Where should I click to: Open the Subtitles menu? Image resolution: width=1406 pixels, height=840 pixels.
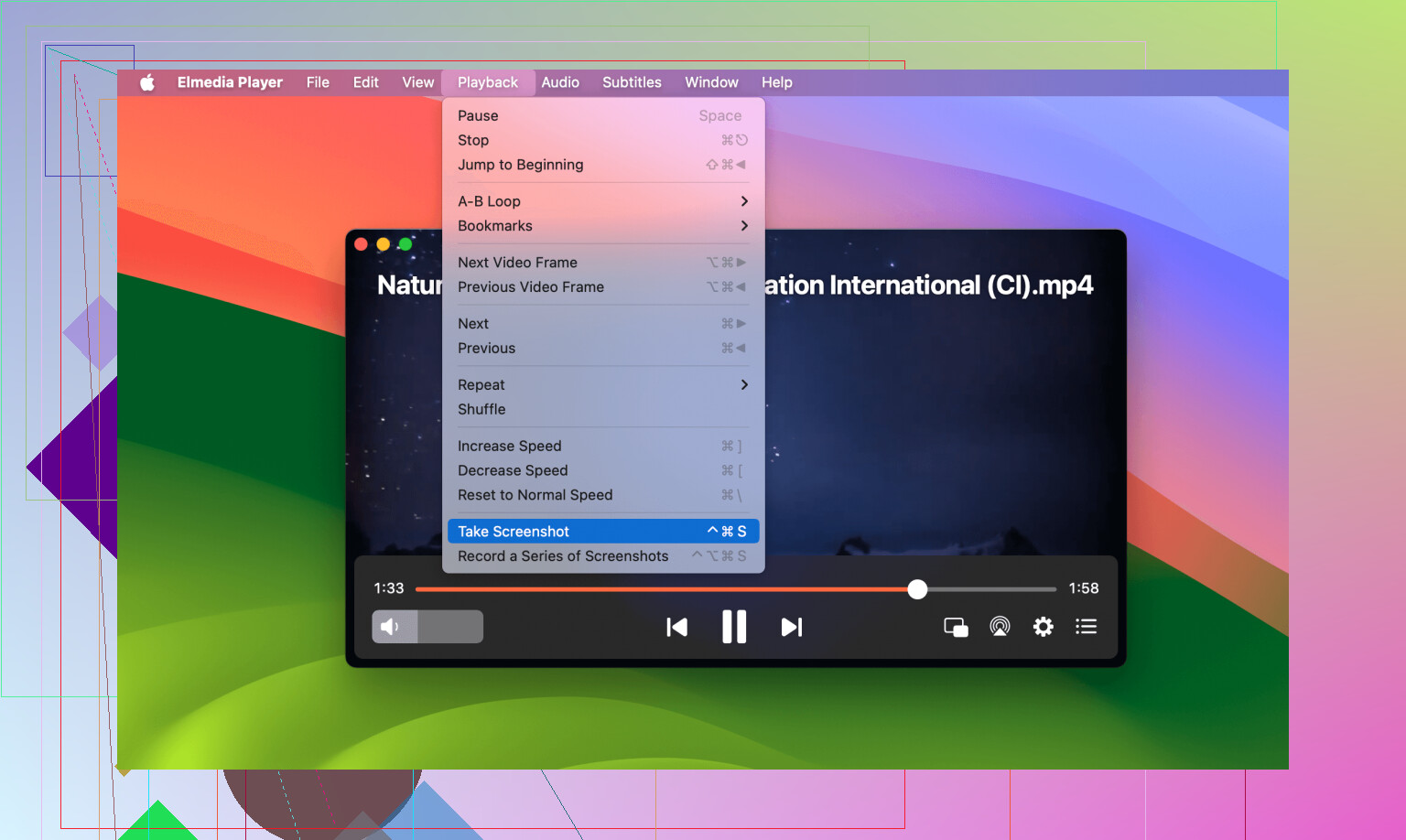click(x=632, y=82)
